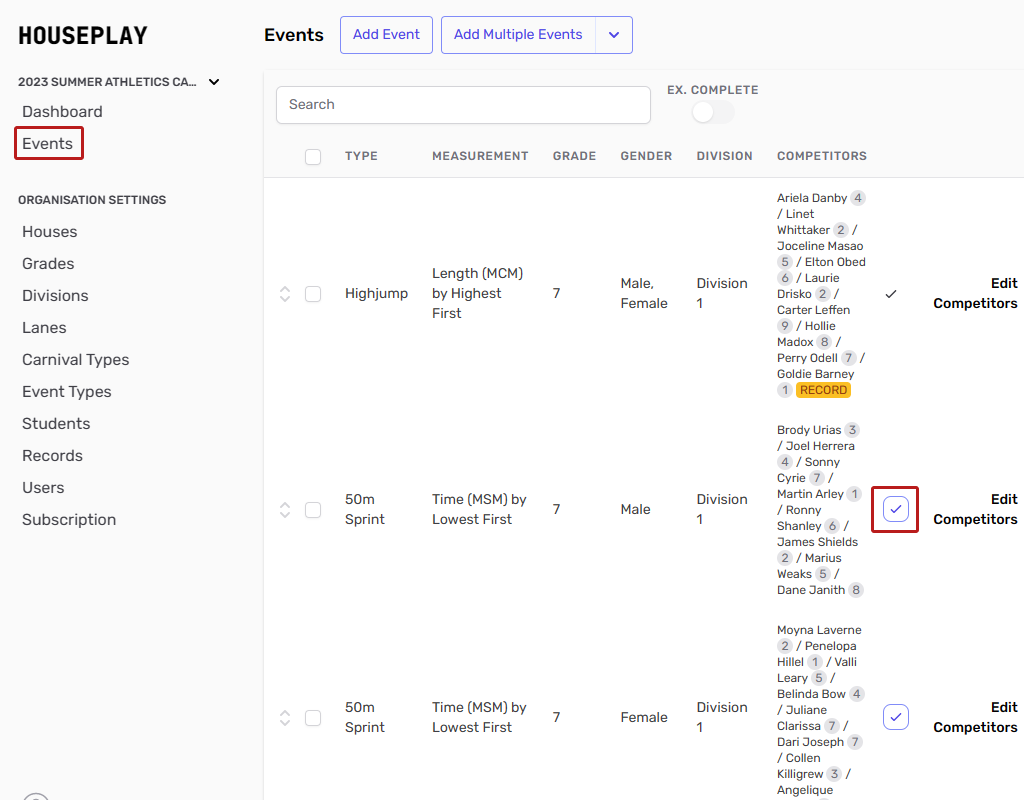Viewport: 1024px width, 800px height.
Task: Open Event Types in organisation settings
Action: 67,392
